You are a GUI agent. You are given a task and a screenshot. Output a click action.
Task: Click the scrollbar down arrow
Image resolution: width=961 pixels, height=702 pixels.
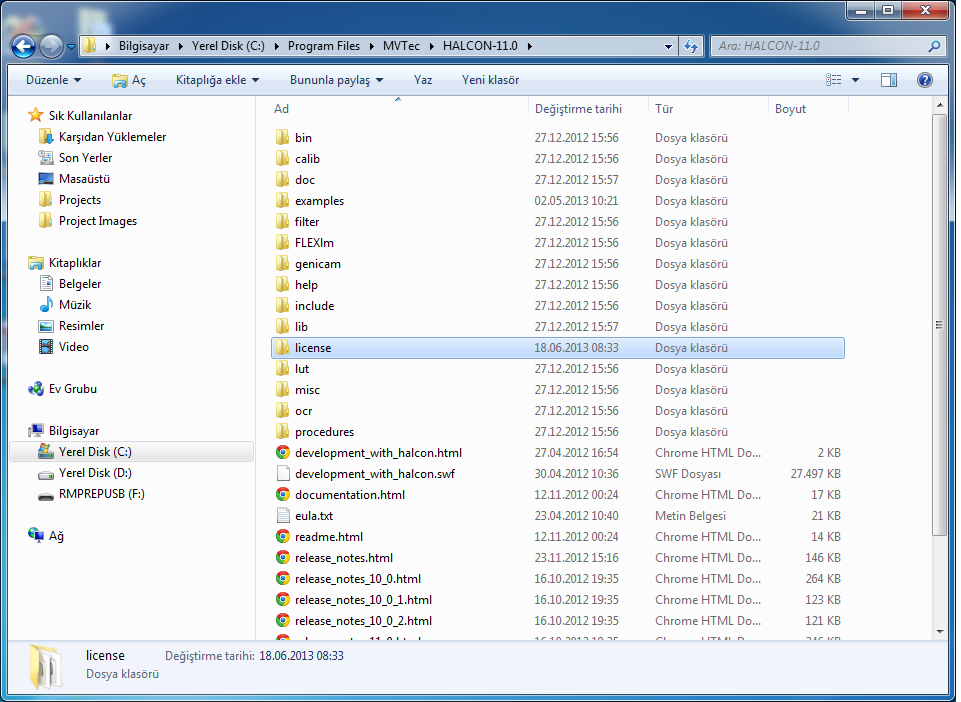tap(940, 631)
